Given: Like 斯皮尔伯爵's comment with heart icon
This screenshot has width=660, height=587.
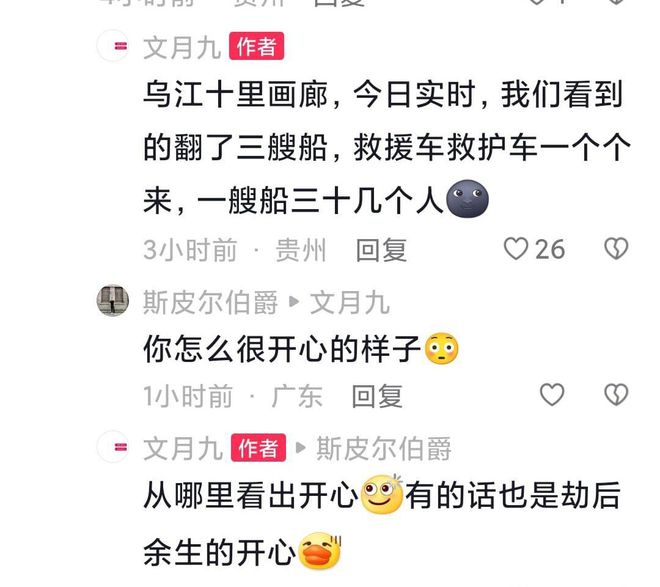Looking at the screenshot, I should tap(552, 395).
